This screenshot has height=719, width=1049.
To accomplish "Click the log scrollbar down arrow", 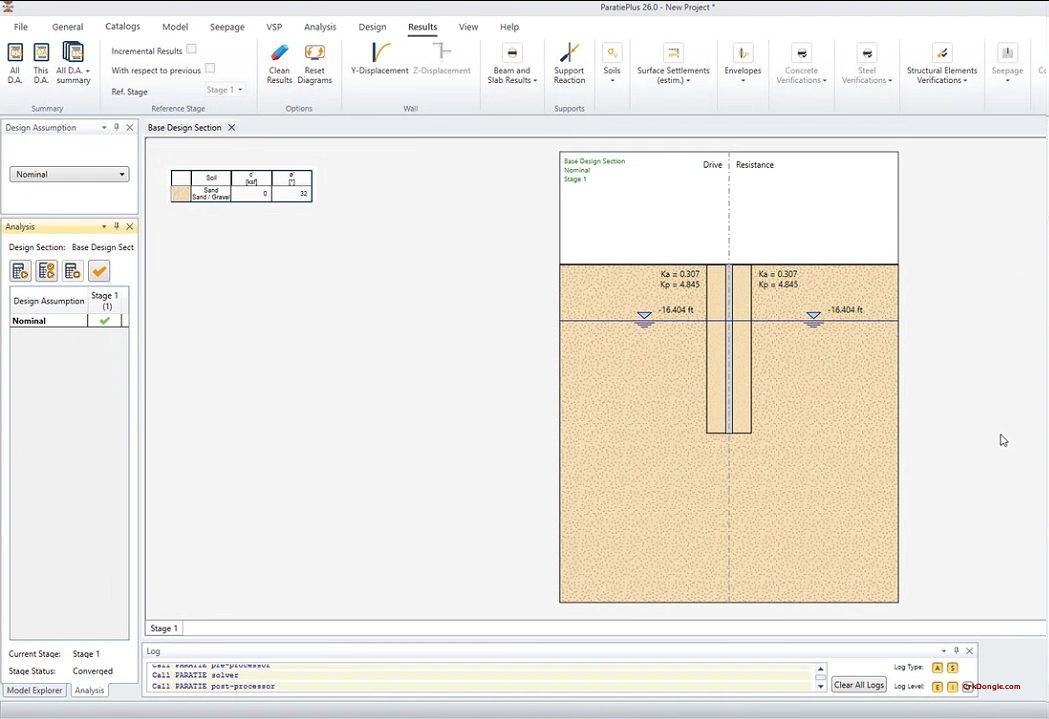I will coord(821,685).
